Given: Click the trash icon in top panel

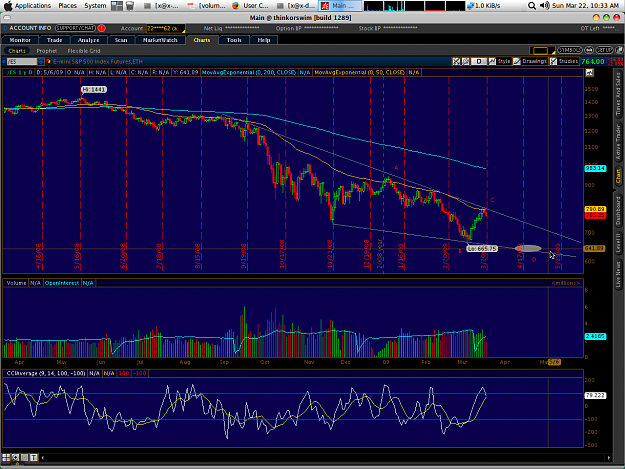Looking at the screenshot, I should click(130, 6).
